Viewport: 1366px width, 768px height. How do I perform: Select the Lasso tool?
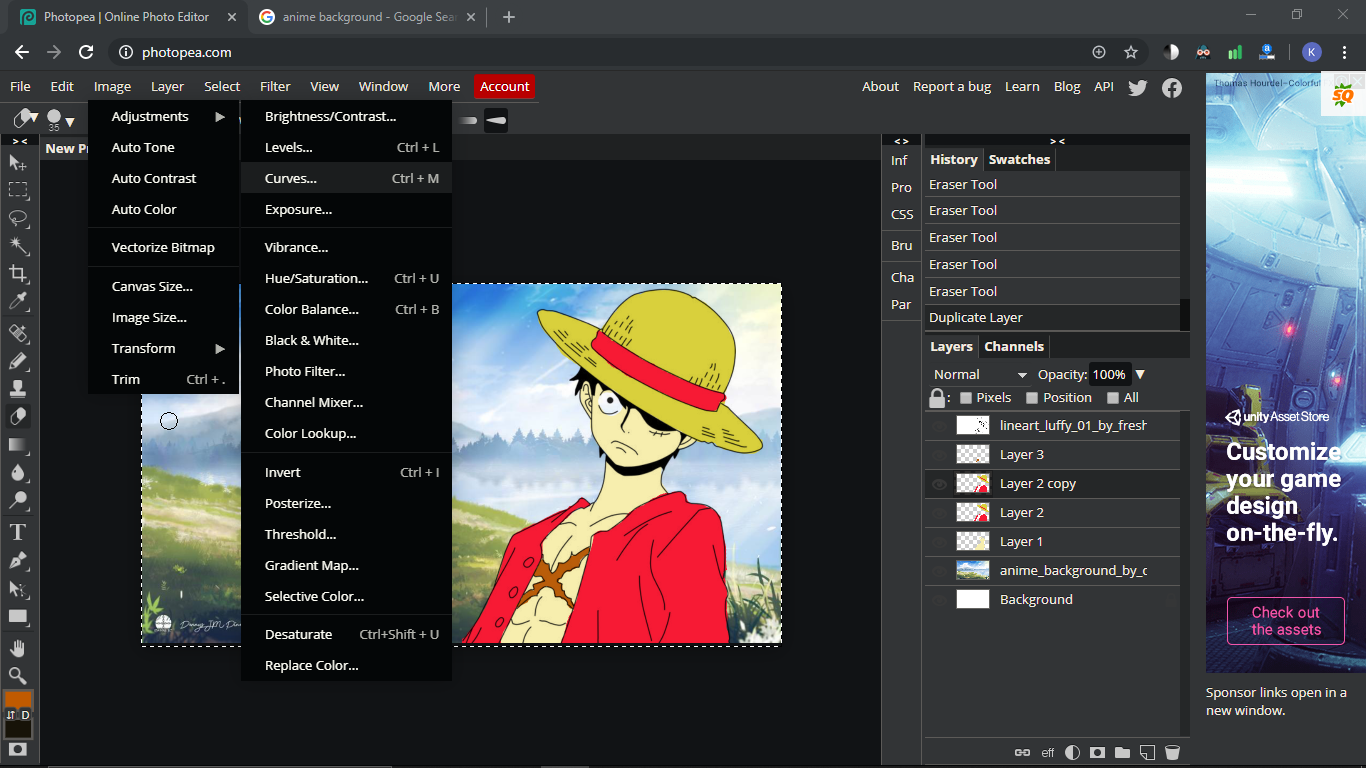(18, 218)
